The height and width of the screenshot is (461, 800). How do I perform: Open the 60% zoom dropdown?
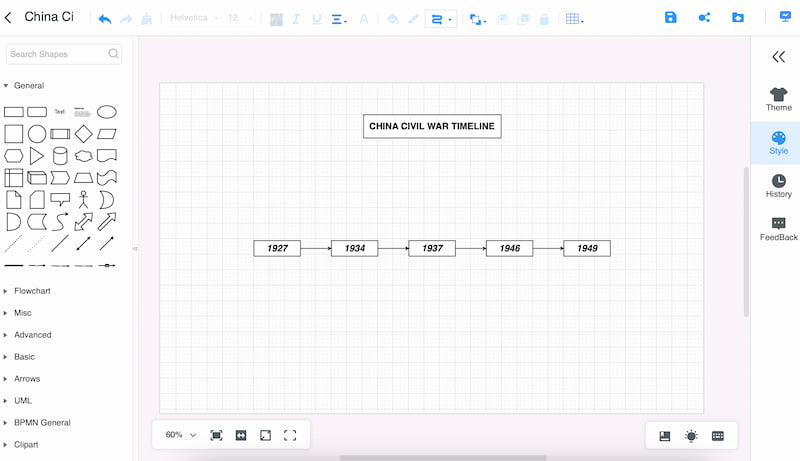tap(181, 434)
